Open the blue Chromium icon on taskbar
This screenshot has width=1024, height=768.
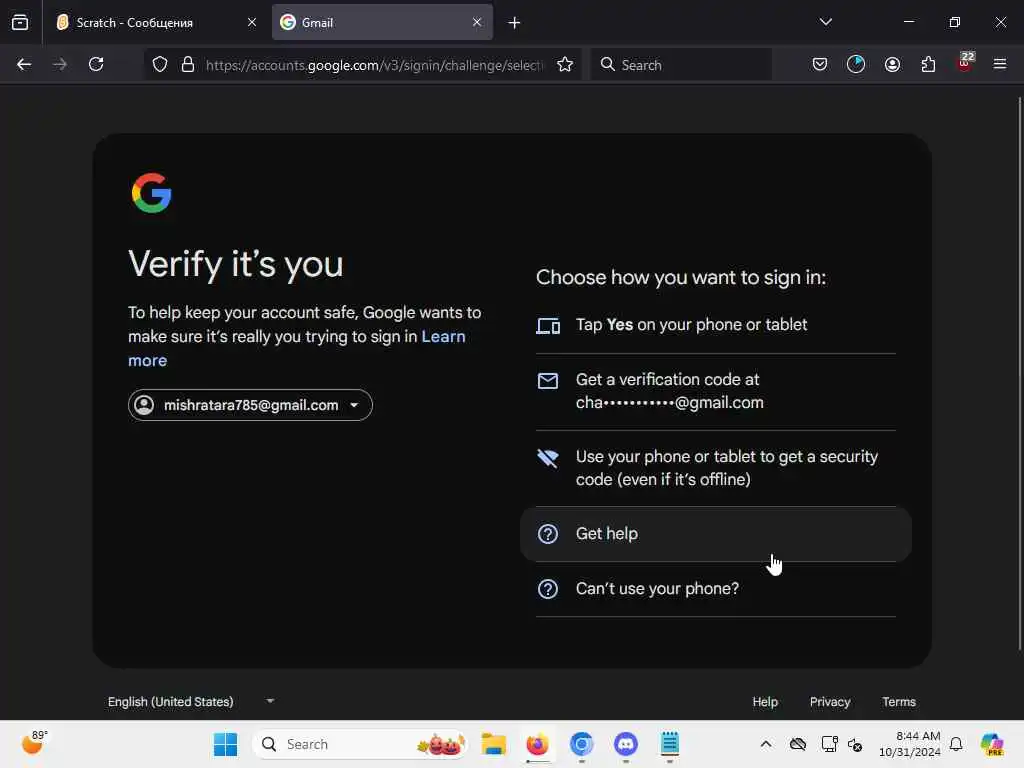coord(581,744)
